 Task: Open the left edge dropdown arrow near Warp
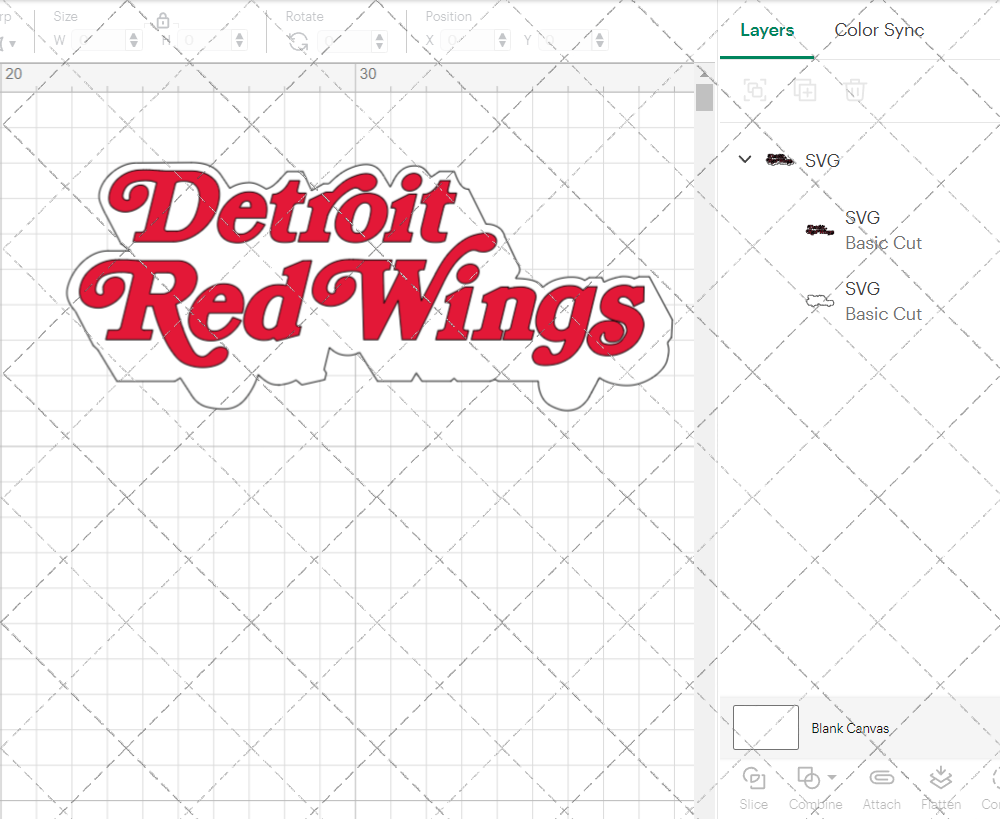13,43
